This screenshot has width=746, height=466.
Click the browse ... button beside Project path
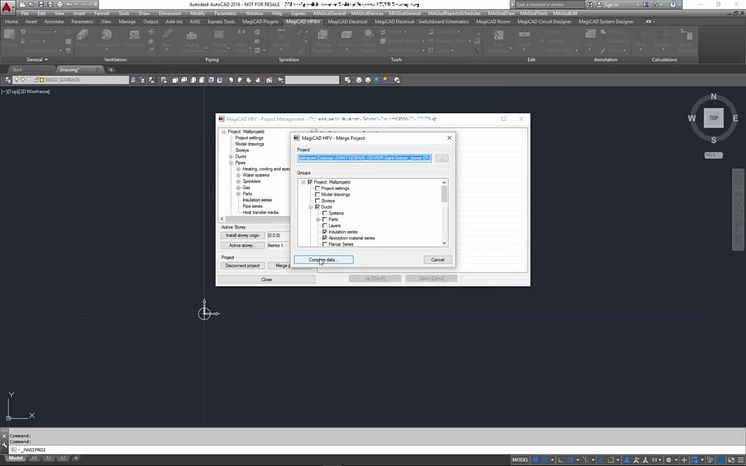click(x=442, y=158)
